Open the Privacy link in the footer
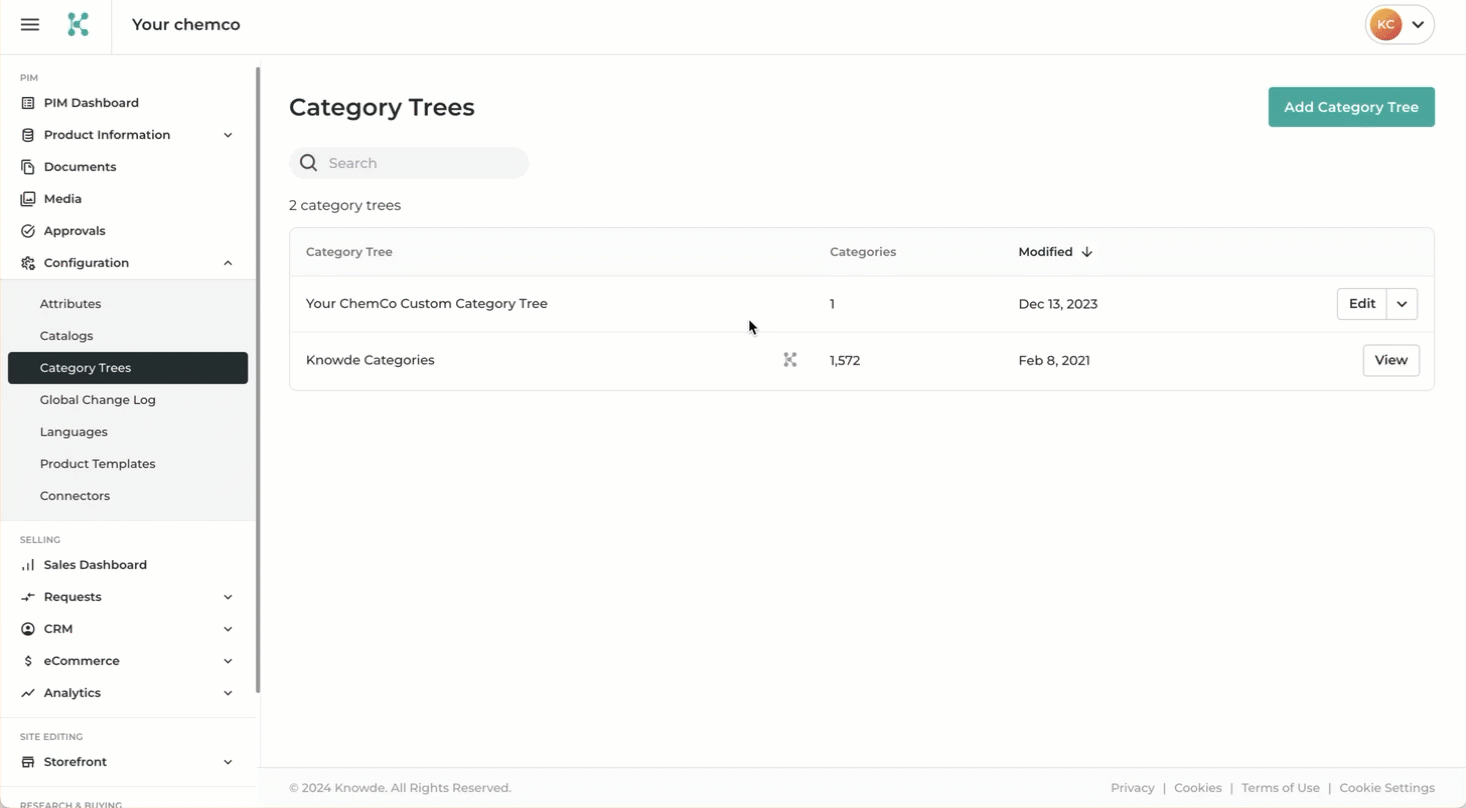Viewport: 1466px width, 808px height. (1131, 787)
